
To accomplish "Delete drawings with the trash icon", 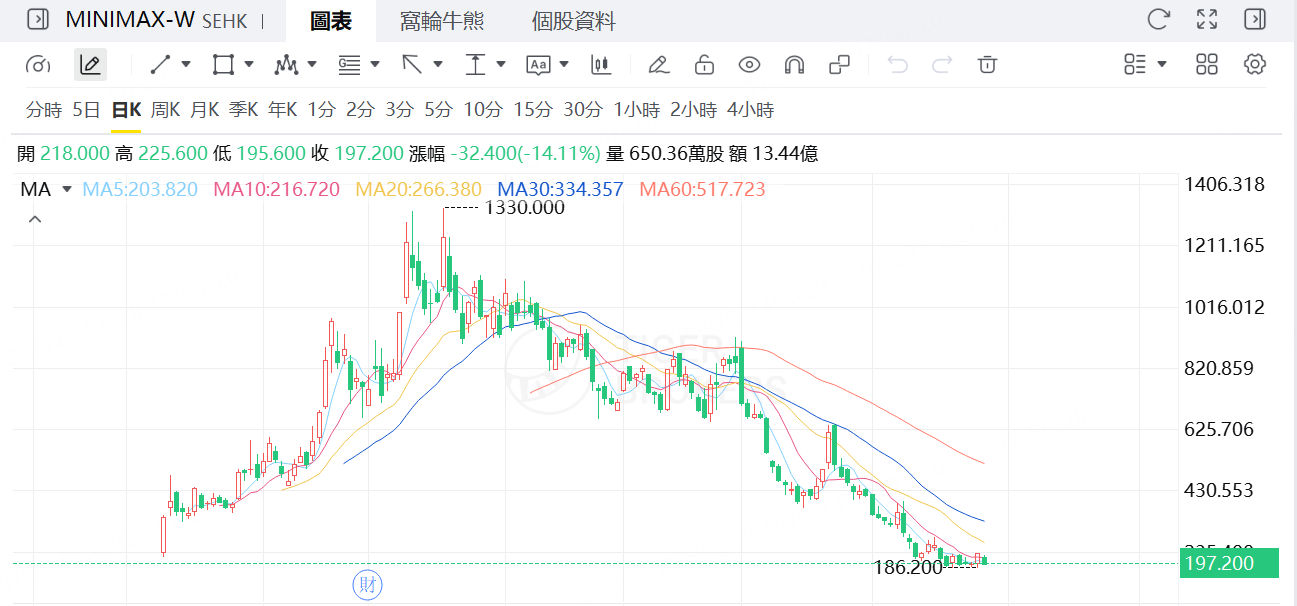I will 987,65.
